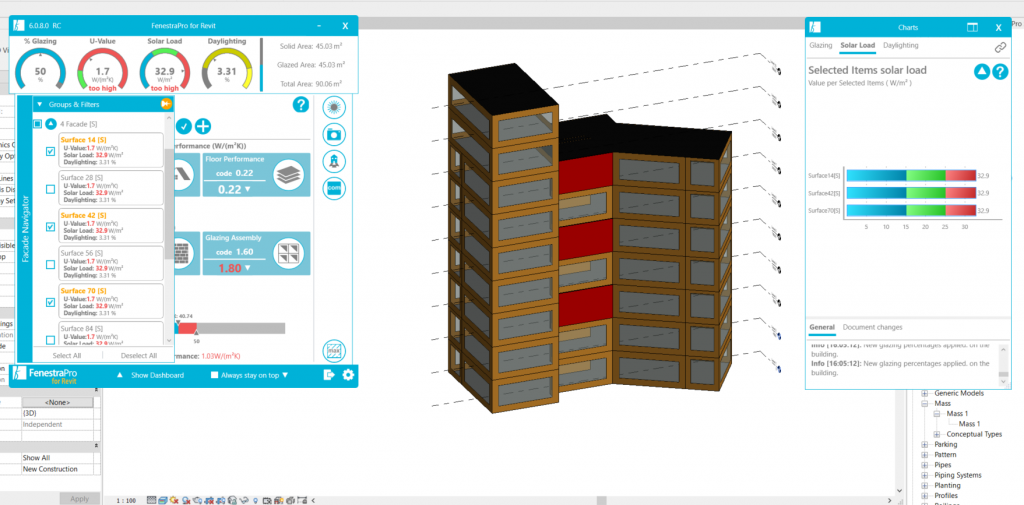Click the orange pin icon in Groups & Filters

point(166,104)
